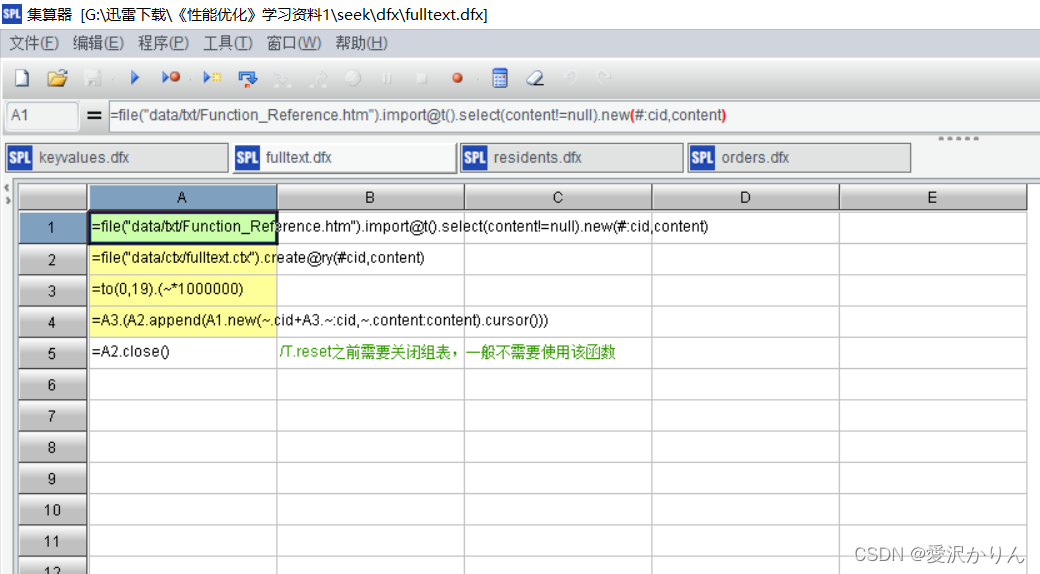The image size is (1040, 574).
Task: Click the A1 cell name box
Action: [x=42, y=115]
